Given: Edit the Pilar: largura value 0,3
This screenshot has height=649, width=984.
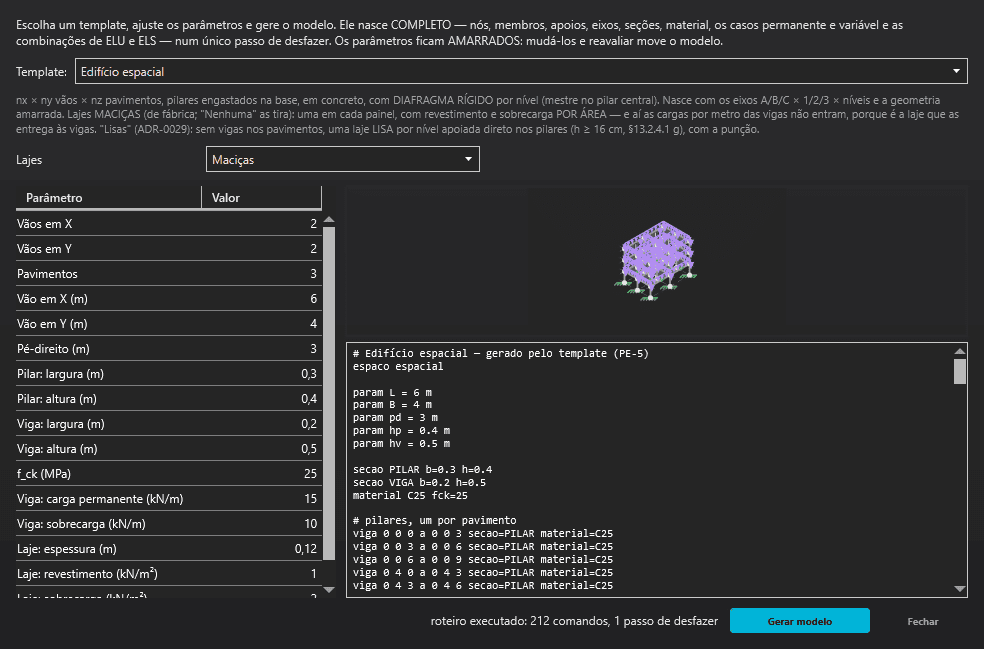Looking at the screenshot, I should point(262,373).
